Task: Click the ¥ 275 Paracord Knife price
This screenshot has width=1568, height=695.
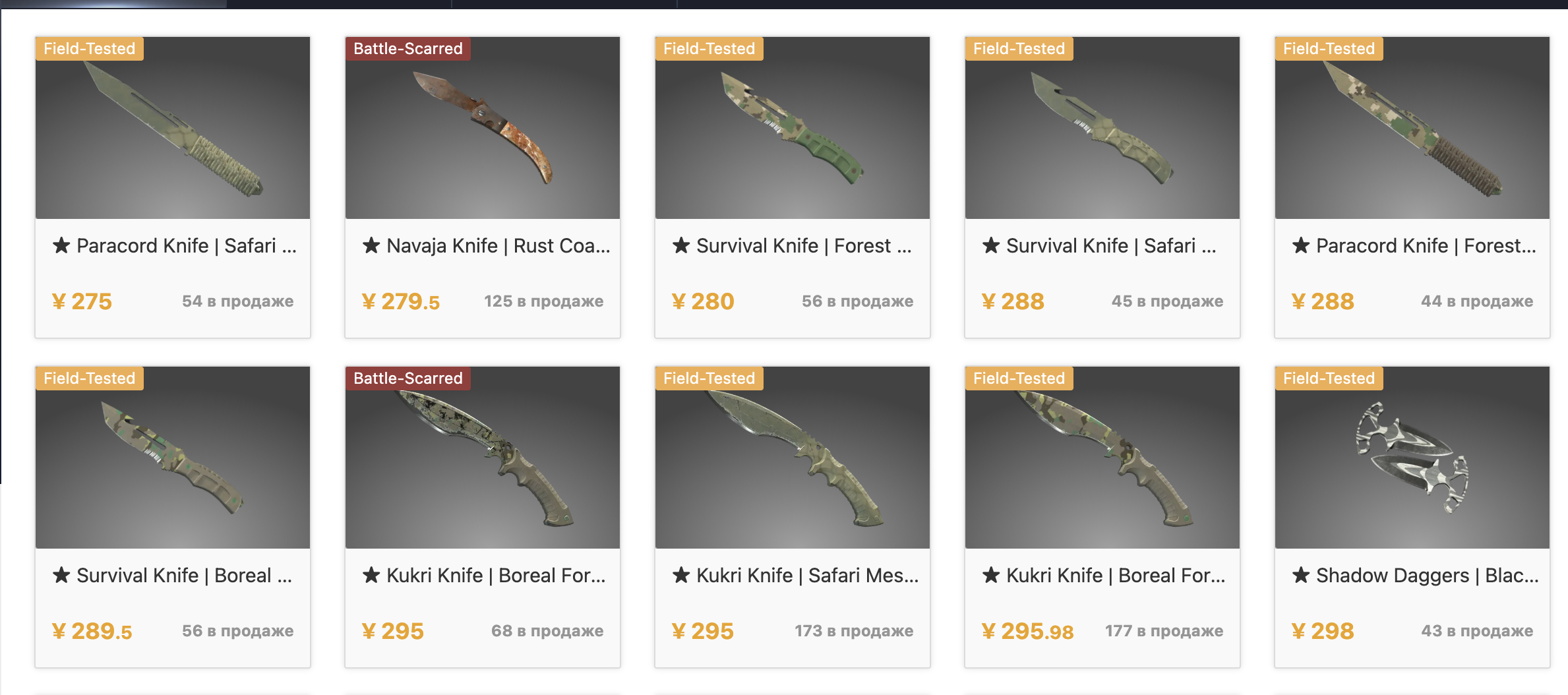Action: [x=82, y=301]
